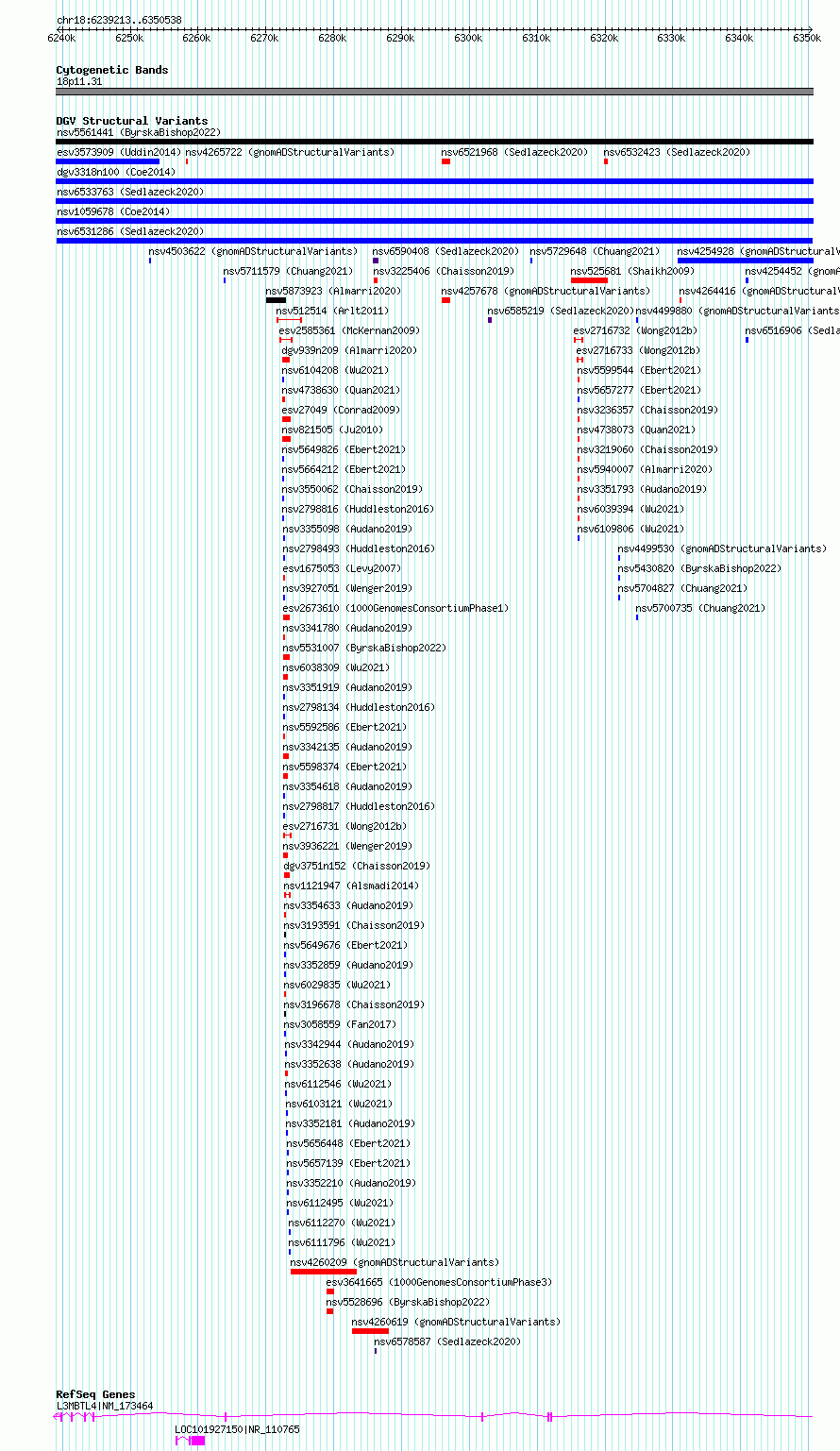Open the DGV Structural Variants track title
The width and height of the screenshot is (840, 1451).
(x=132, y=121)
